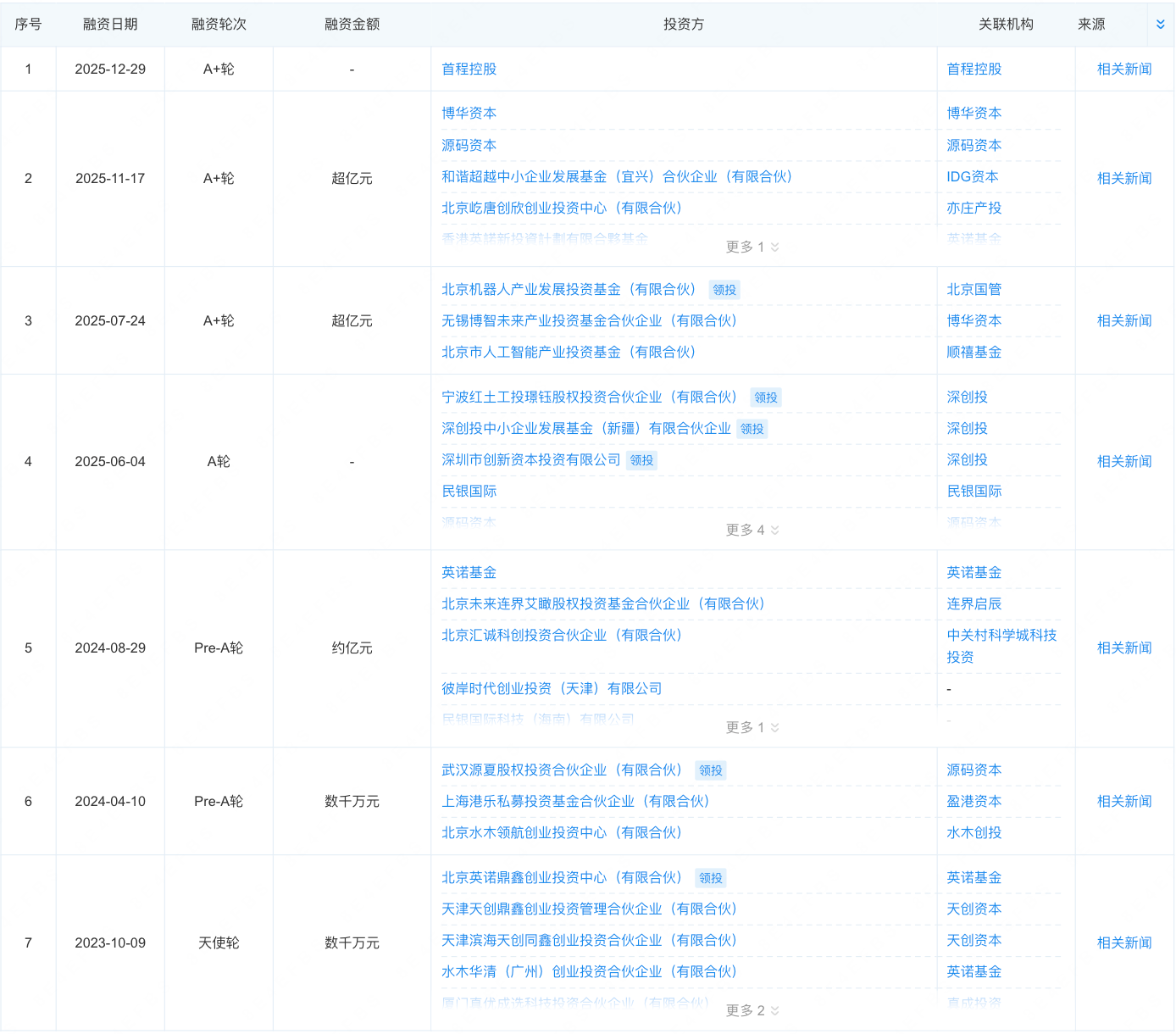打开英诺基金投资方链接
Screen dimensions: 1176x1034
[468, 572]
